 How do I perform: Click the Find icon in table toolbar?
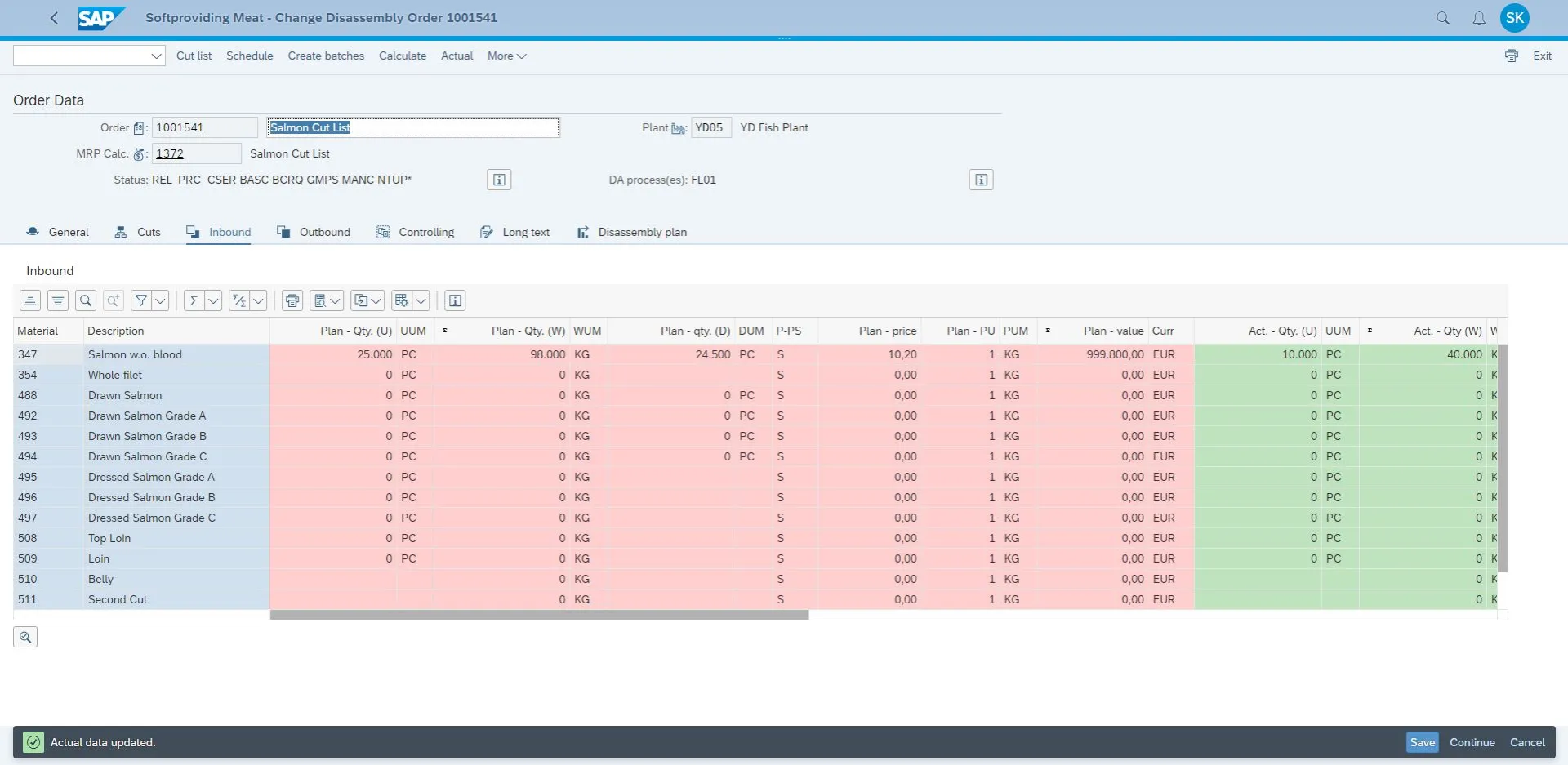tap(86, 300)
